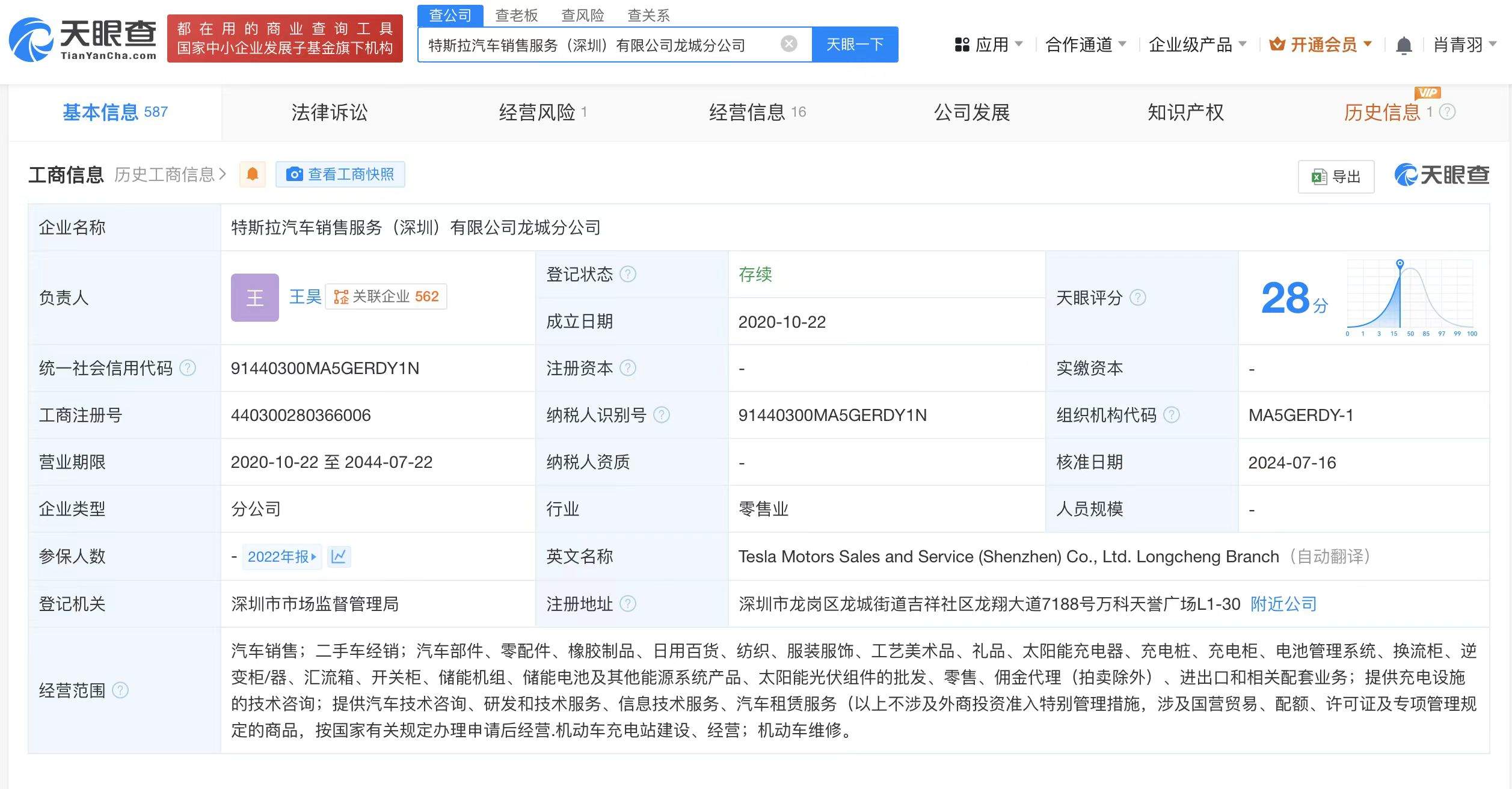Viewport: 1512px width, 789px height.
Task: Click the notification bell in top bar
Action: pos(1403,45)
